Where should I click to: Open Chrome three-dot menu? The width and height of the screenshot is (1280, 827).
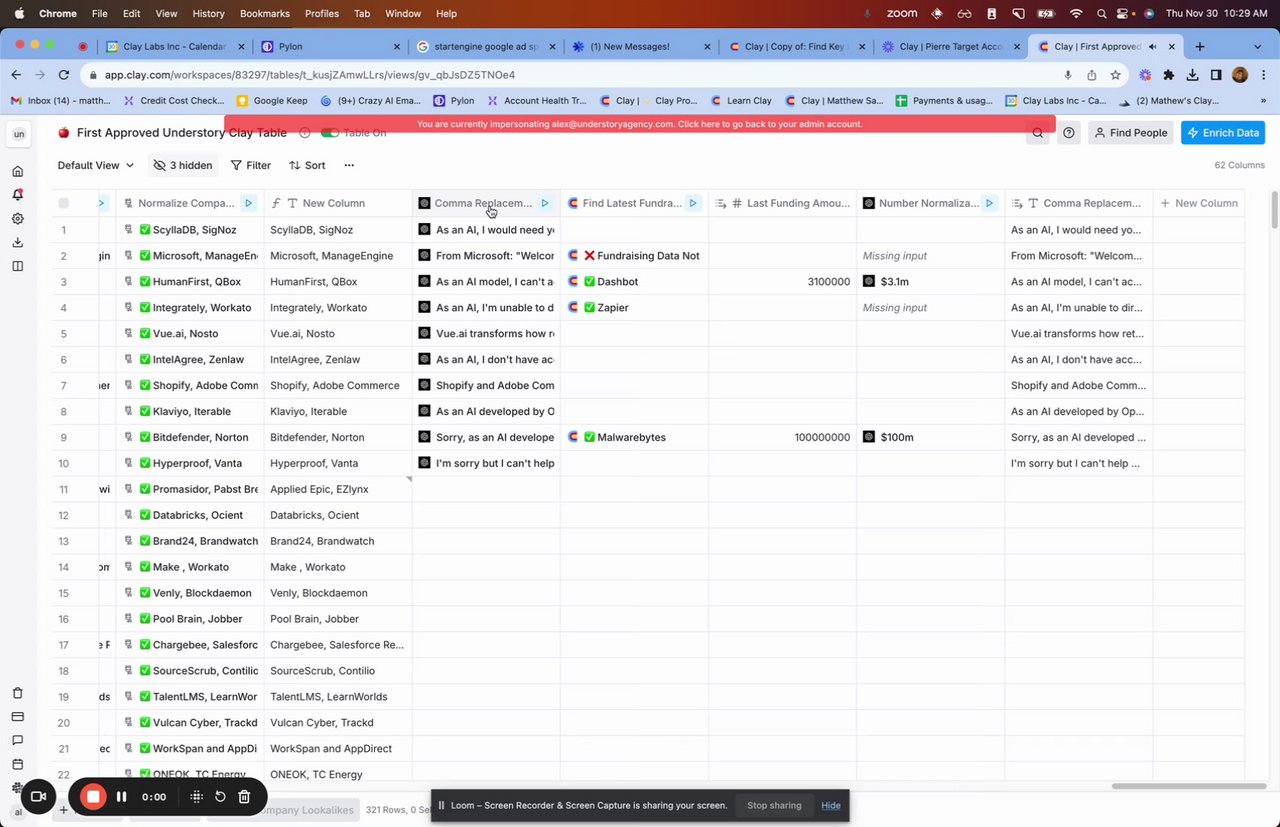[x=1263, y=75]
